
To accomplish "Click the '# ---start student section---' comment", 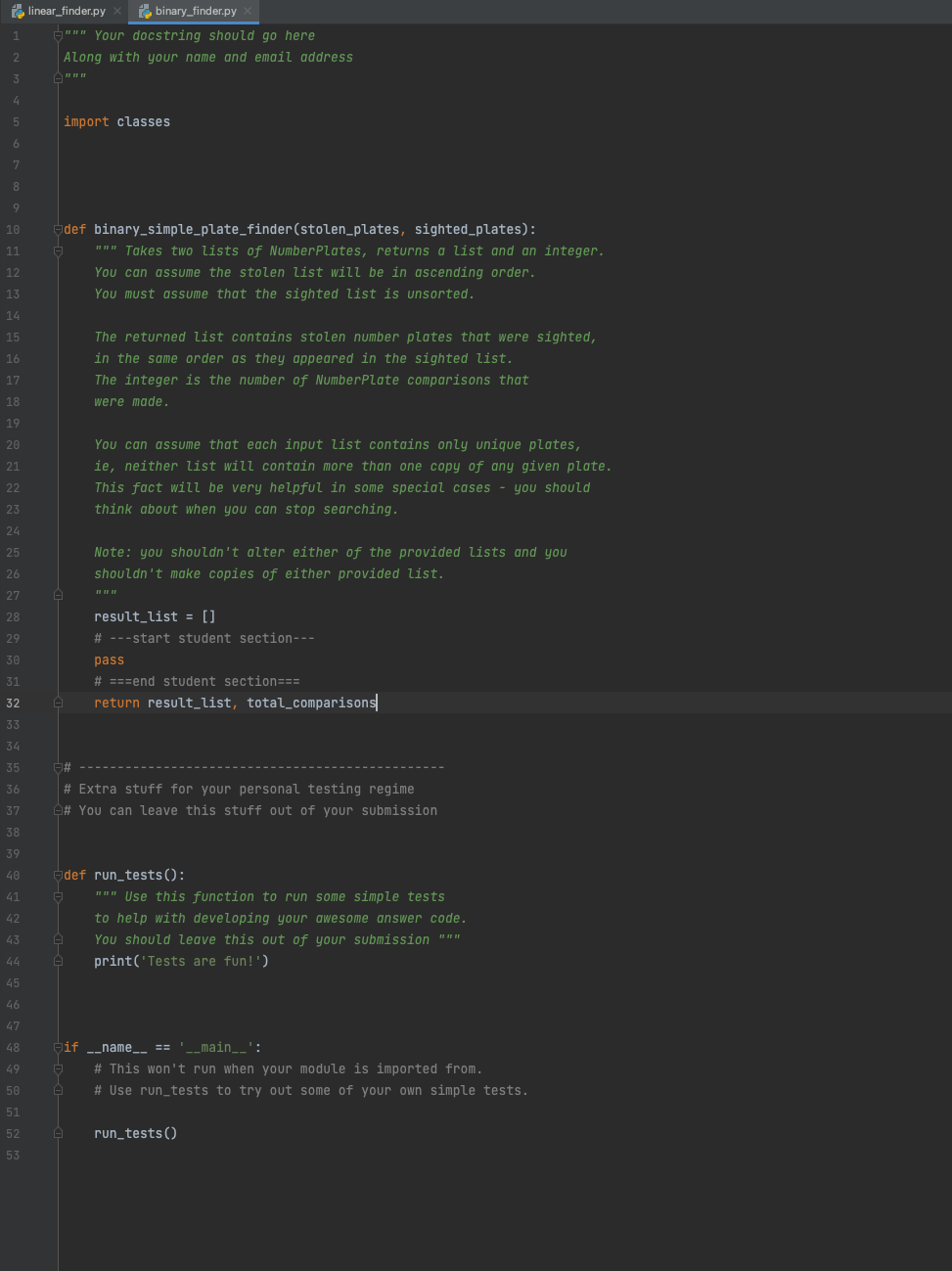I will (x=204, y=639).
